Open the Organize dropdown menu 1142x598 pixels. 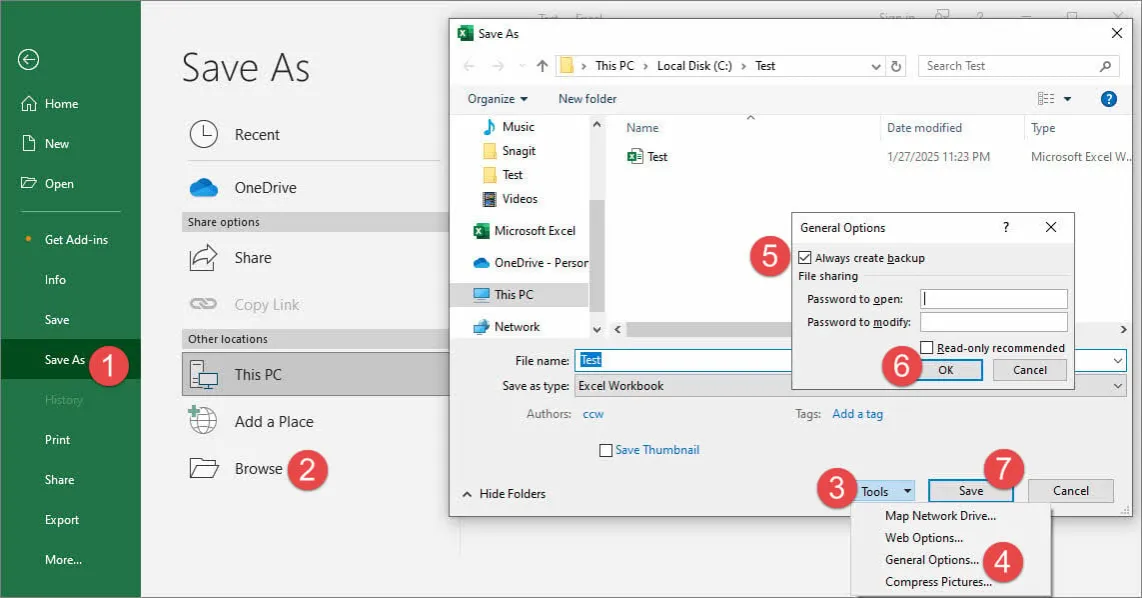[x=497, y=99]
